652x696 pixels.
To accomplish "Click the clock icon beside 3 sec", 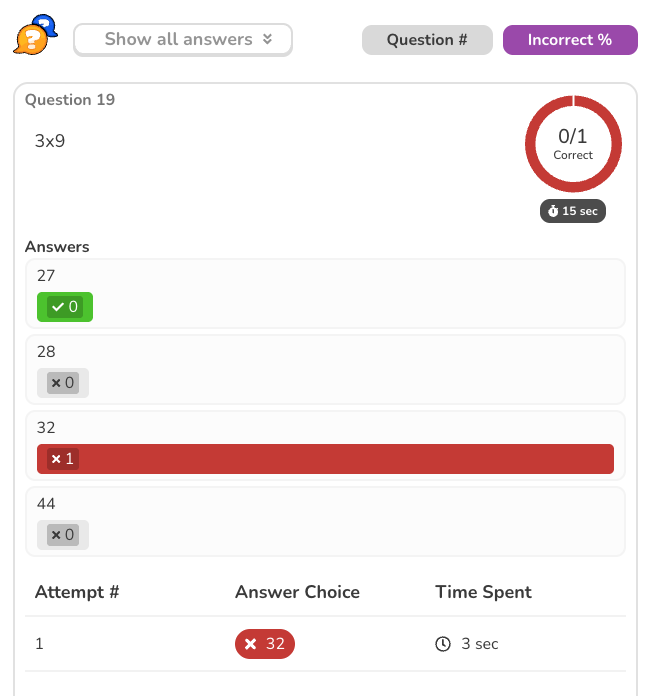I will [443, 644].
